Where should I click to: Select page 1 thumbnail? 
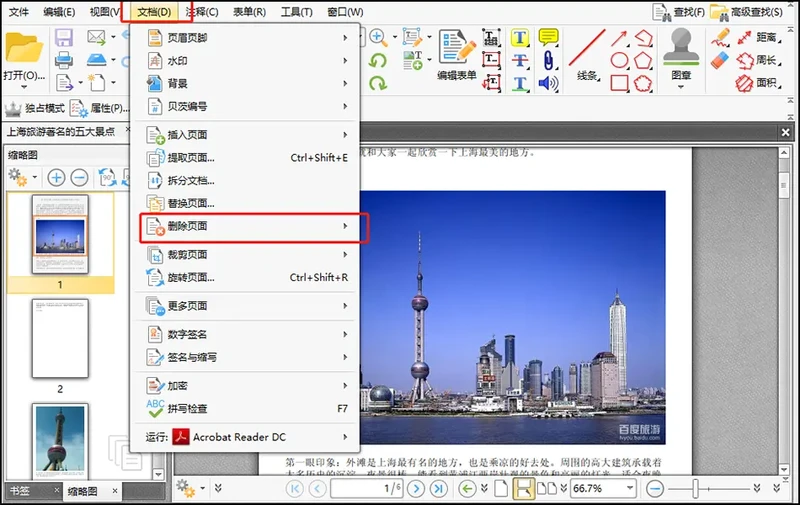click(60, 234)
